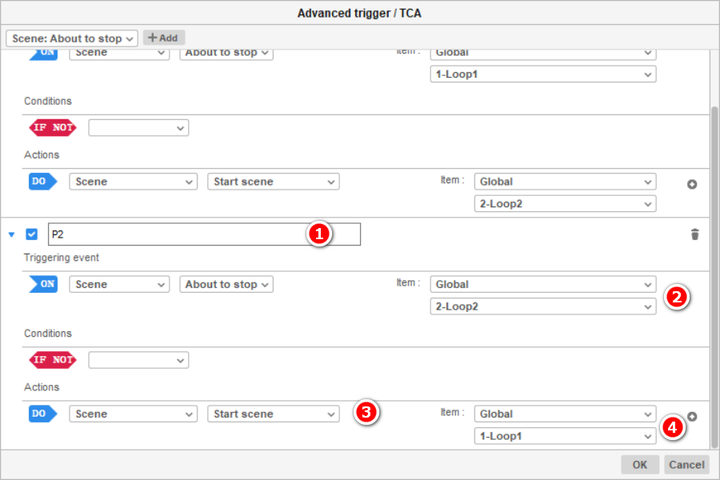Delete the P2 trigger with trash icon
This screenshot has height=480, width=720.
click(x=695, y=235)
